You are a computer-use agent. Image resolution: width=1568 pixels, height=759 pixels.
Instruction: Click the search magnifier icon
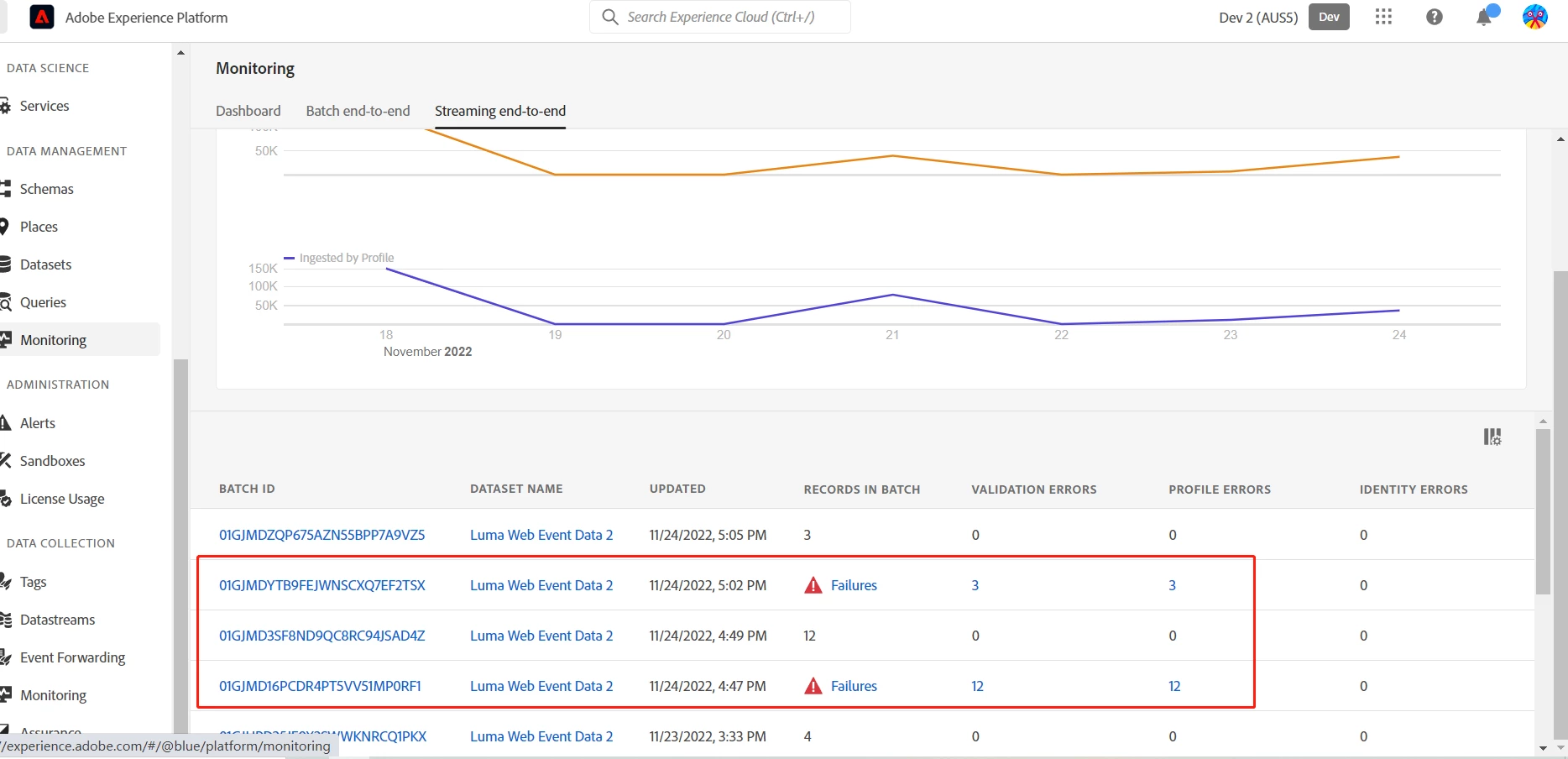[610, 17]
